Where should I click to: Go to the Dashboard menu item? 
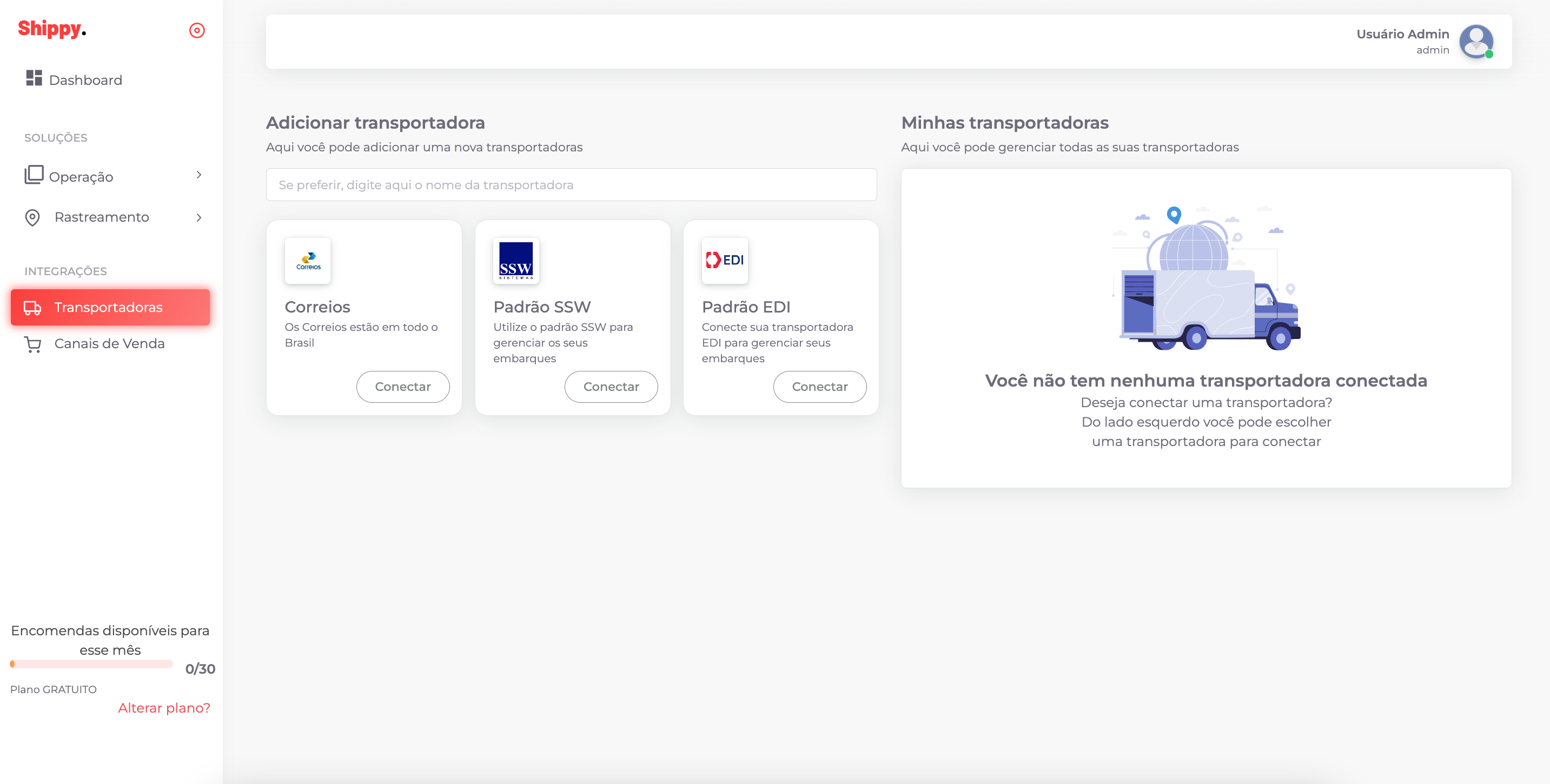coord(85,80)
